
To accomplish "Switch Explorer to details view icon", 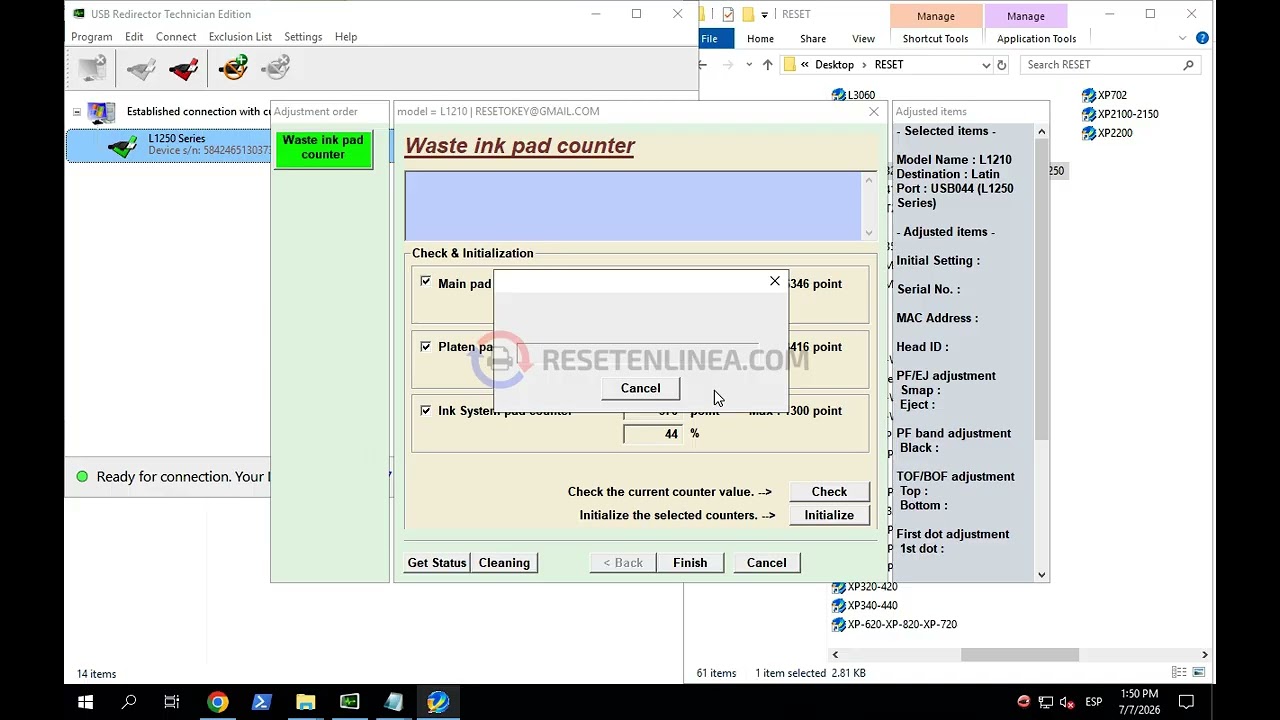I will 1179,673.
